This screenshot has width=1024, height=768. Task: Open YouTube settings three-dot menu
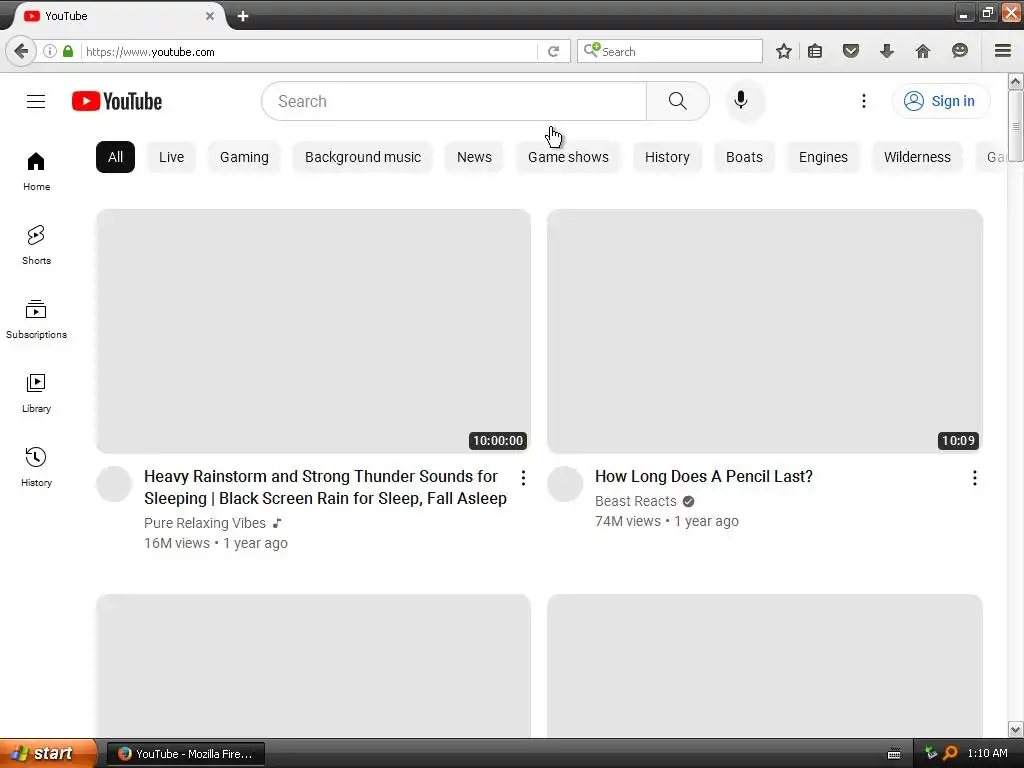(x=863, y=101)
